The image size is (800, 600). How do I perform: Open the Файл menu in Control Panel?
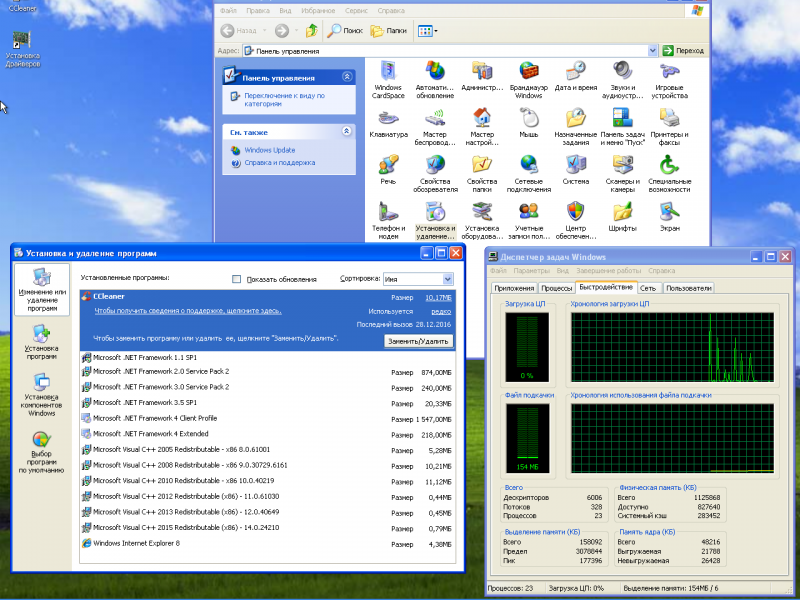pyautogui.click(x=228, y=10)
